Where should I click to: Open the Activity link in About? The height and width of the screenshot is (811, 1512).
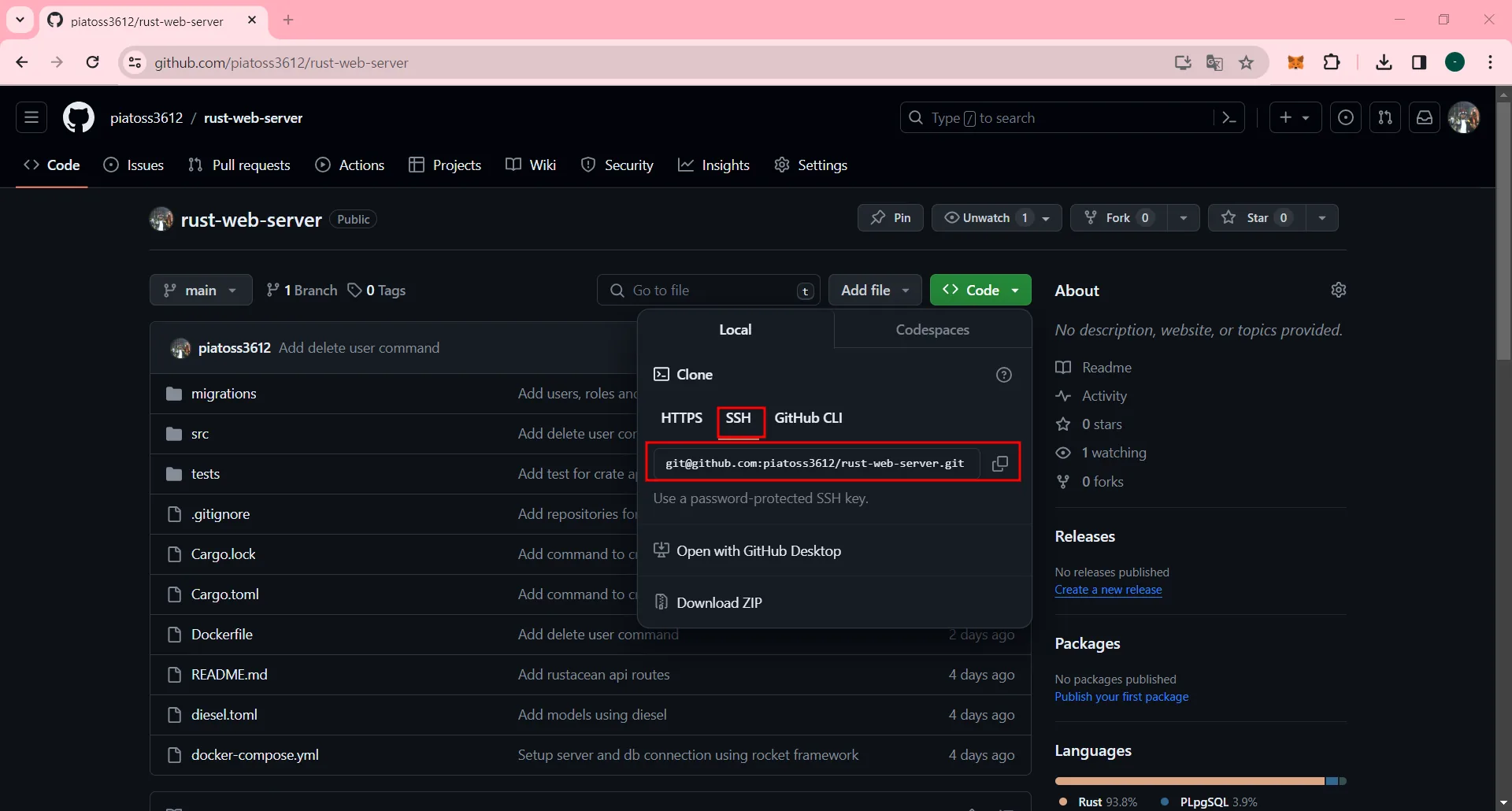pyautogui.click(x=1091, y=396)
